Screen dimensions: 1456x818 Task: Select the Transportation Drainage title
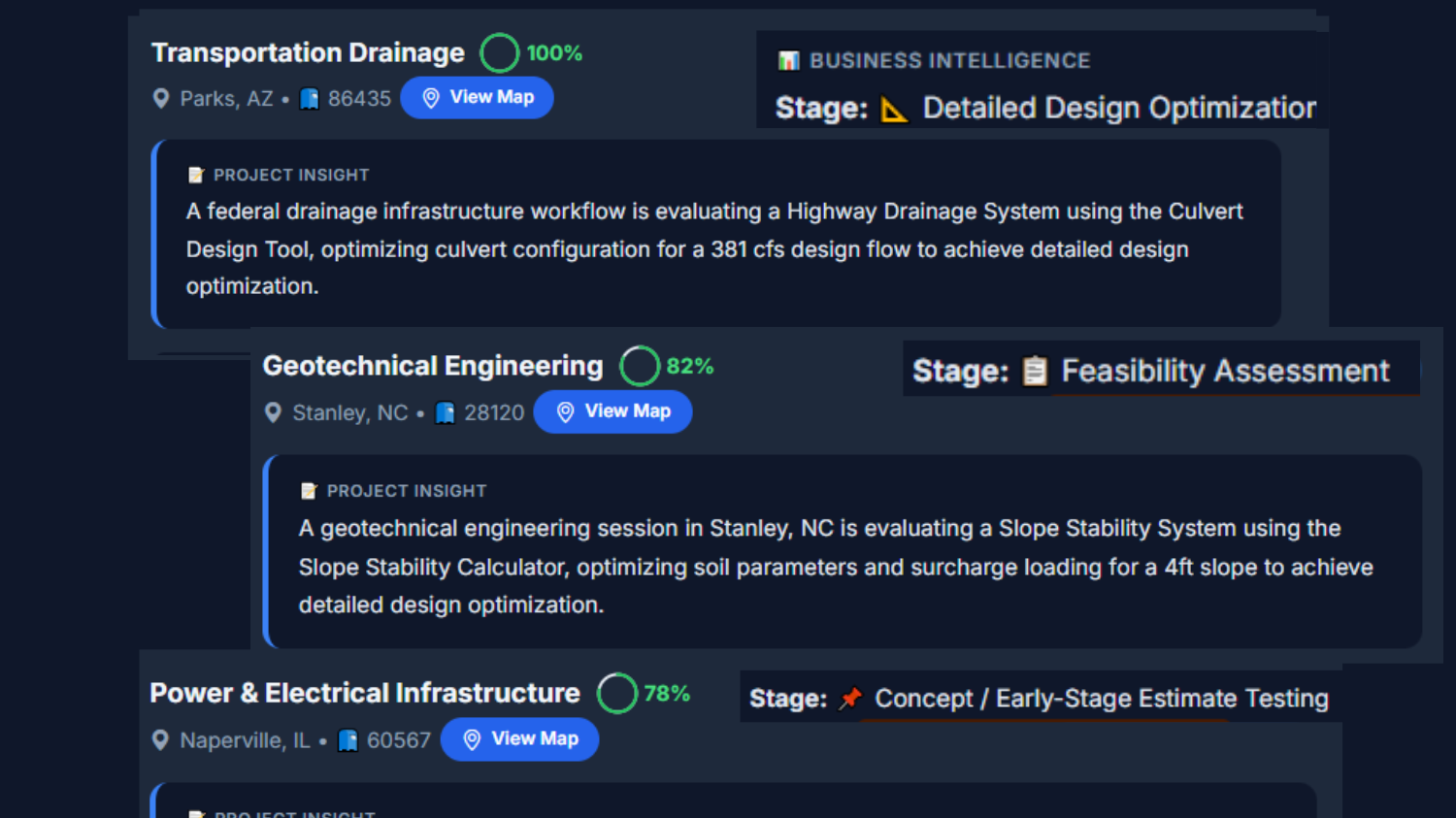(308, 52)
